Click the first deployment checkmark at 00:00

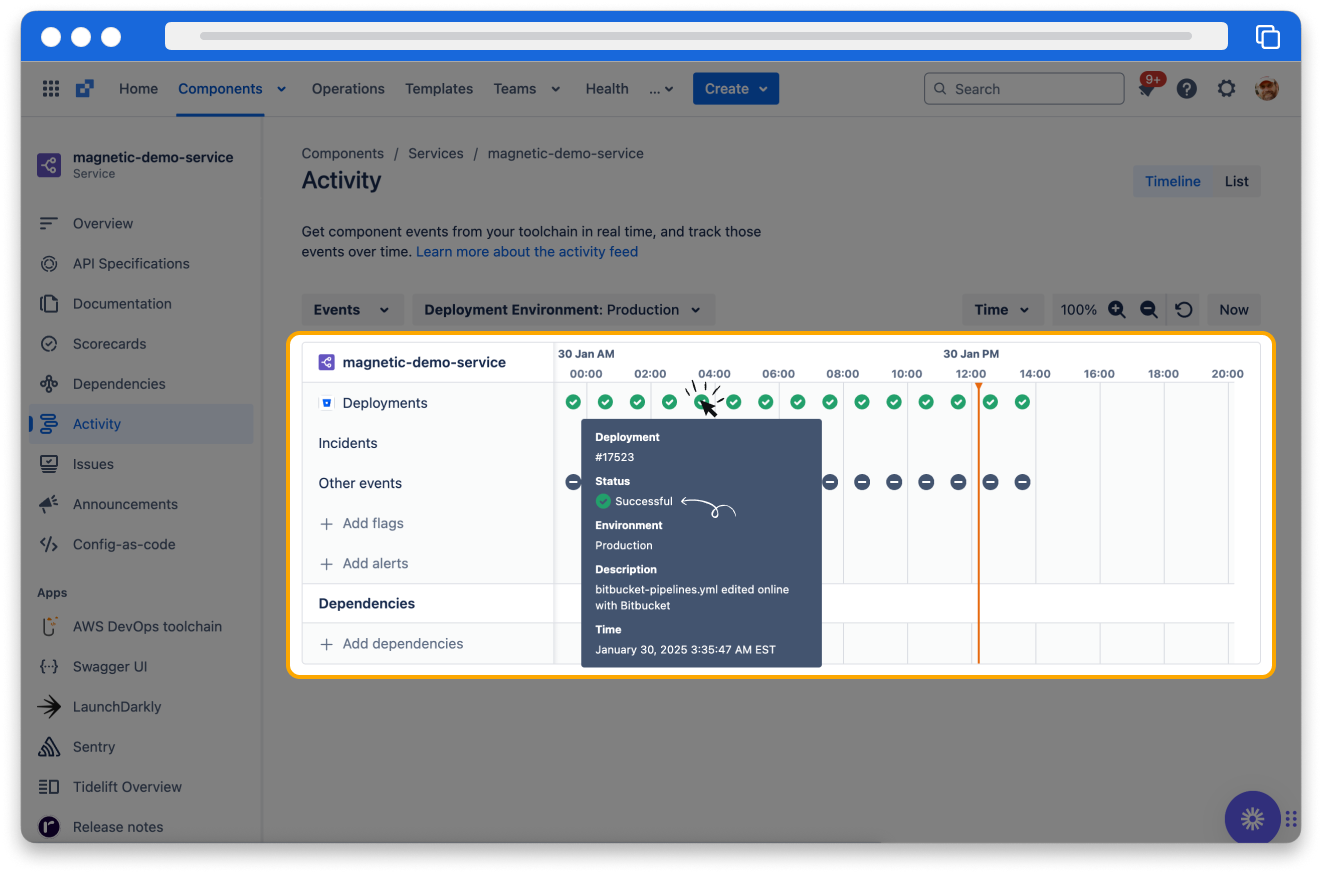(573, 402)
